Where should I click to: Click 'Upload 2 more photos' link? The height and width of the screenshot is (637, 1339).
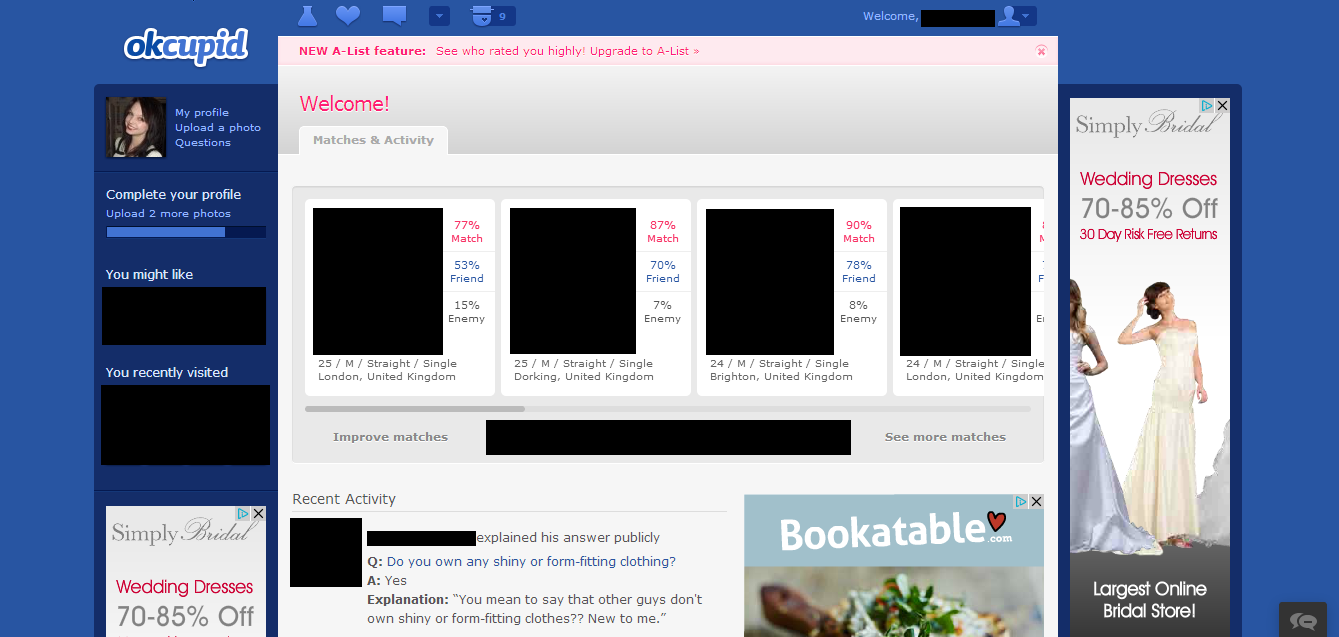tap(168, 214)
